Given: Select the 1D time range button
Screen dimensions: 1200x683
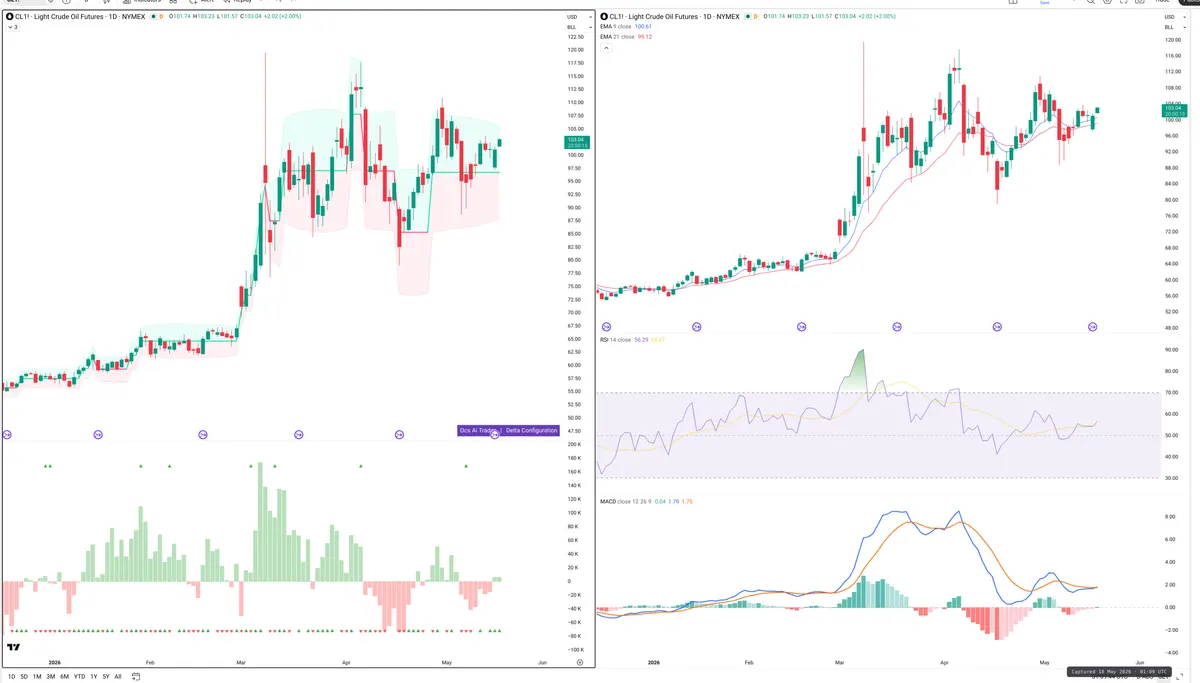Looking at the screenshot, I should tap(11, 676).
